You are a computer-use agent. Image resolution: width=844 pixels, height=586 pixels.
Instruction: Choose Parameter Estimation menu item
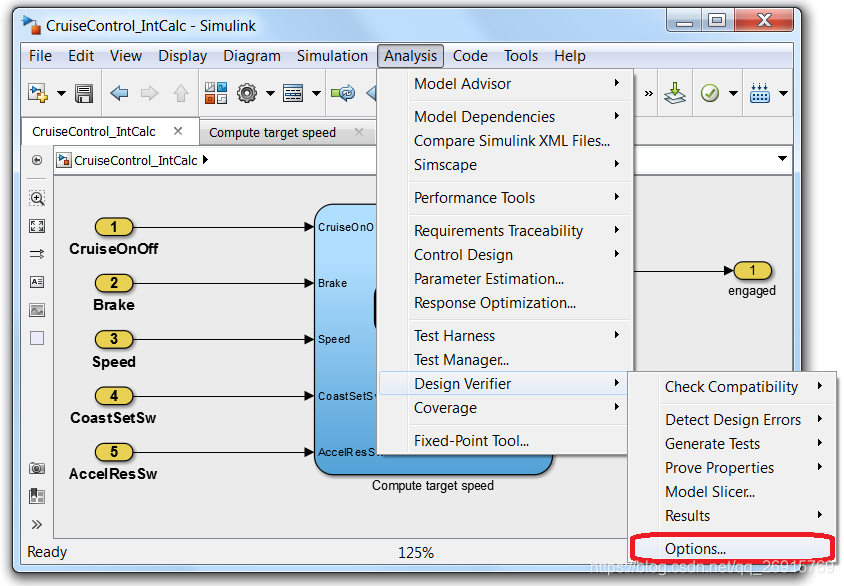pos(504,279)
